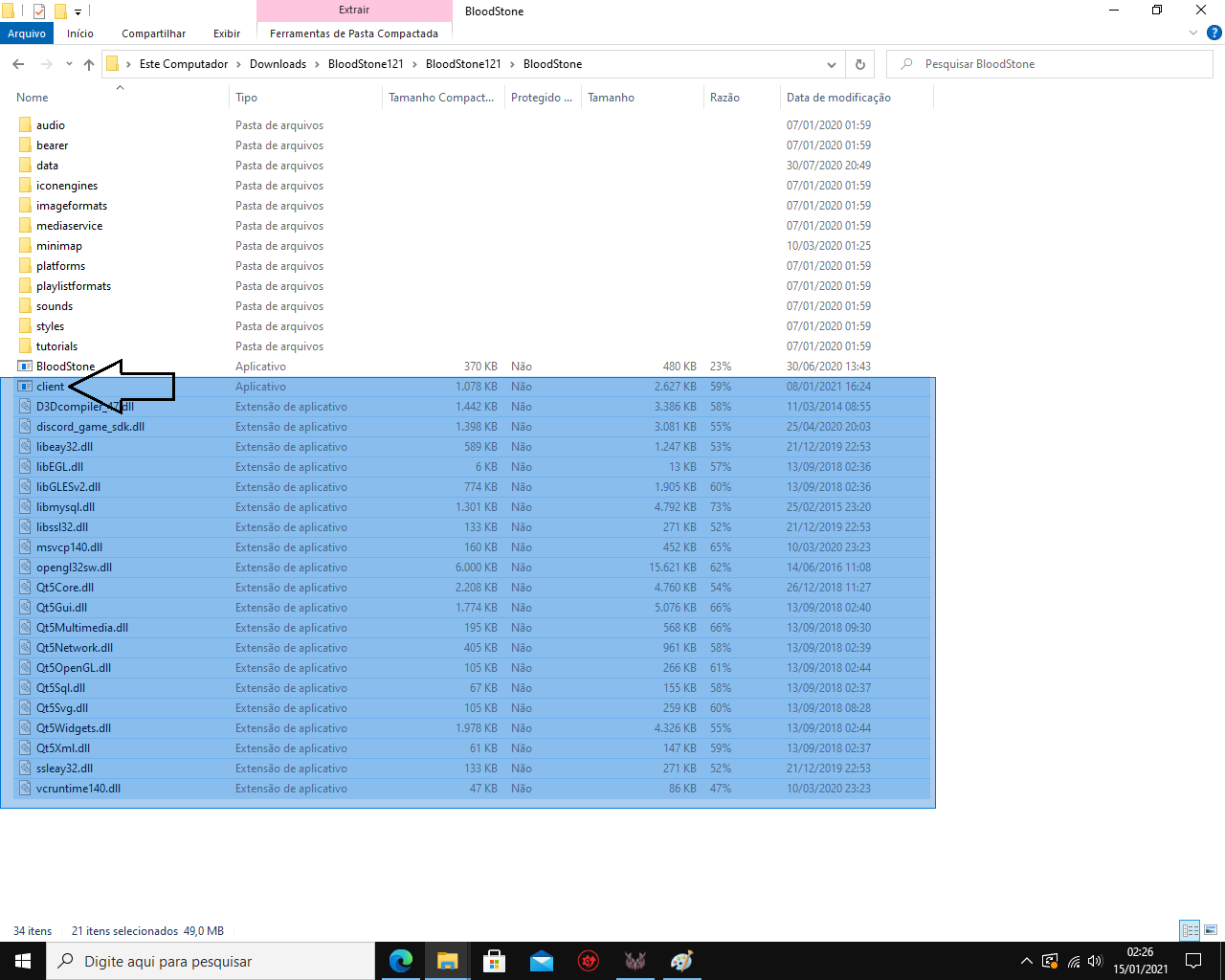Sort by Tamanho Compactado column header
Viewport: 1225px width, 980px height.
click(x=442, y=98)
